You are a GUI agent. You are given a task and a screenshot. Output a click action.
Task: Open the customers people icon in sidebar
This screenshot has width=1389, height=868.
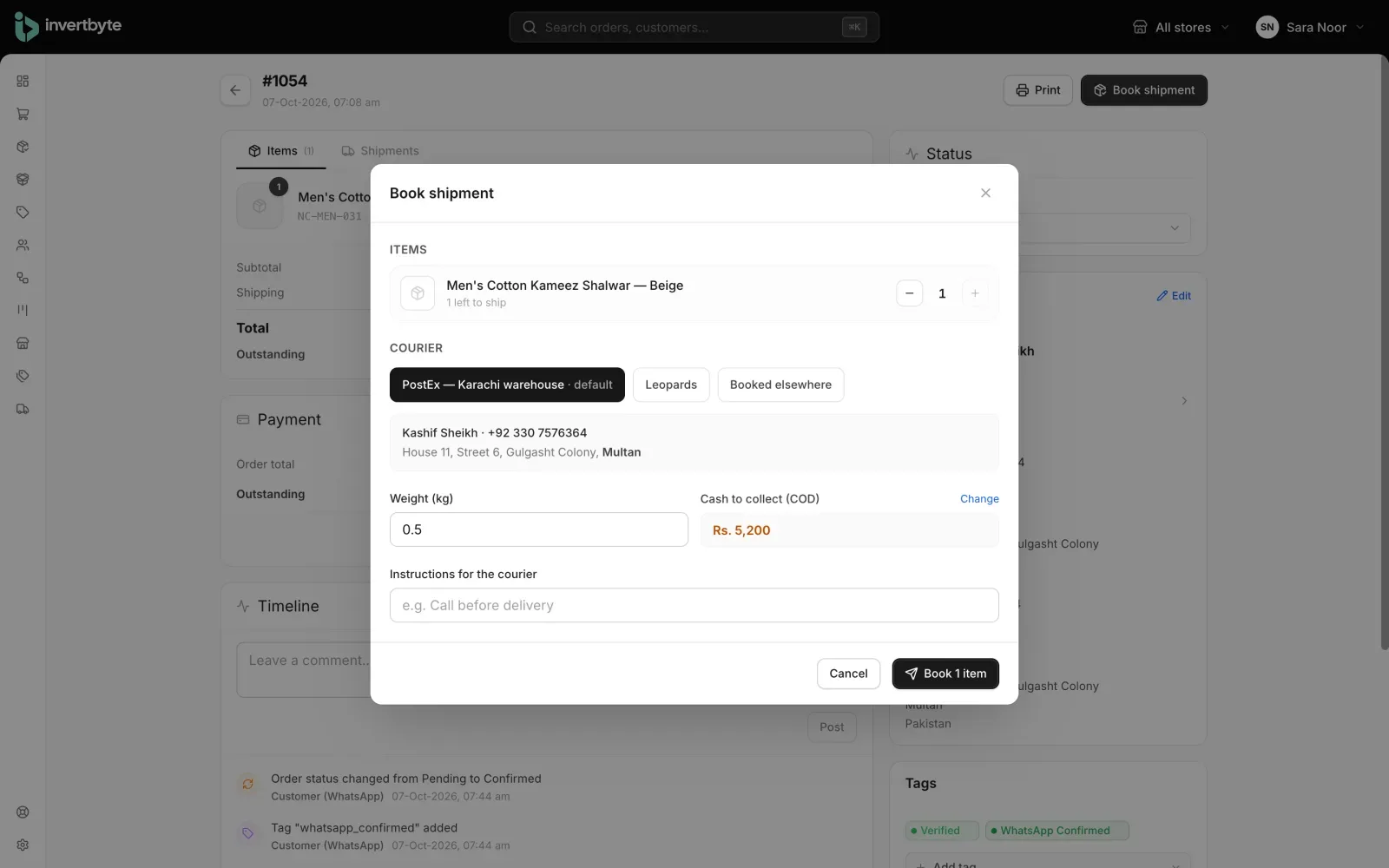coord(23,245)
